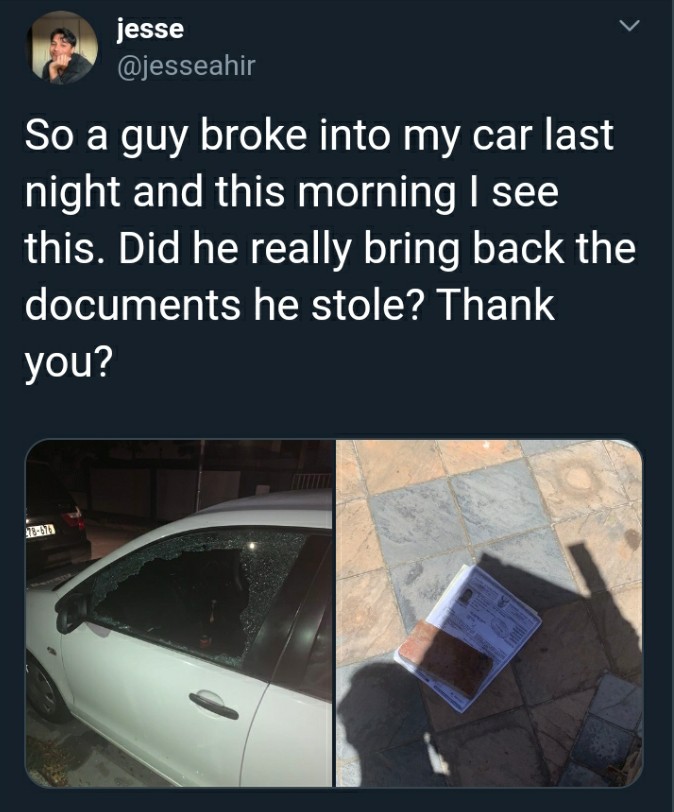Tap the white car's door handle
Image resolution: width=674 pixels, height=812 pixels.
click(214, 704)
